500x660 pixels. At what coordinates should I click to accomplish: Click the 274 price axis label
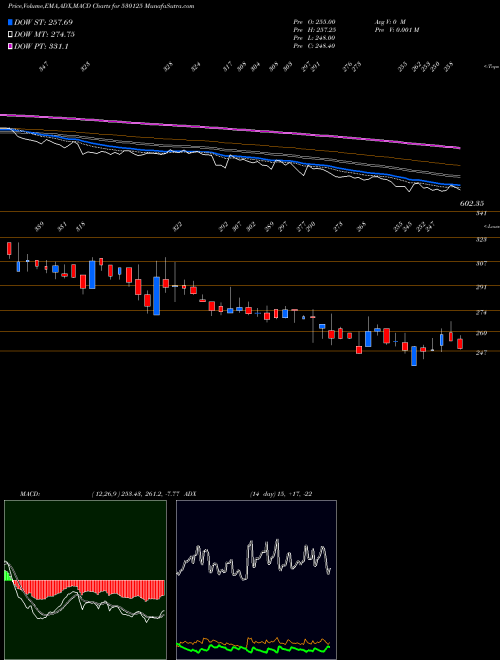(x=481, y=313)
